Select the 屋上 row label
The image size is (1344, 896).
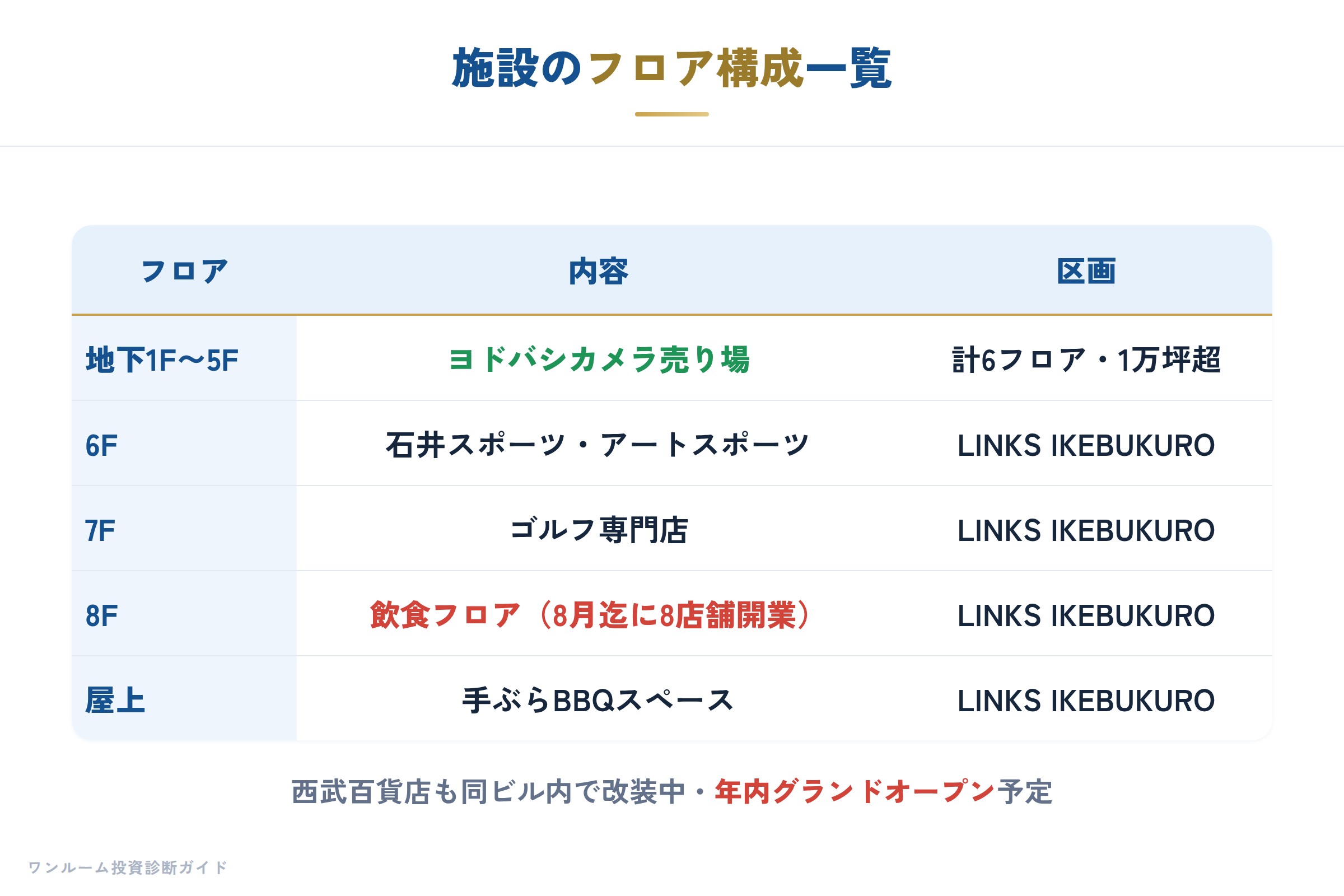(x=115, y=701)
